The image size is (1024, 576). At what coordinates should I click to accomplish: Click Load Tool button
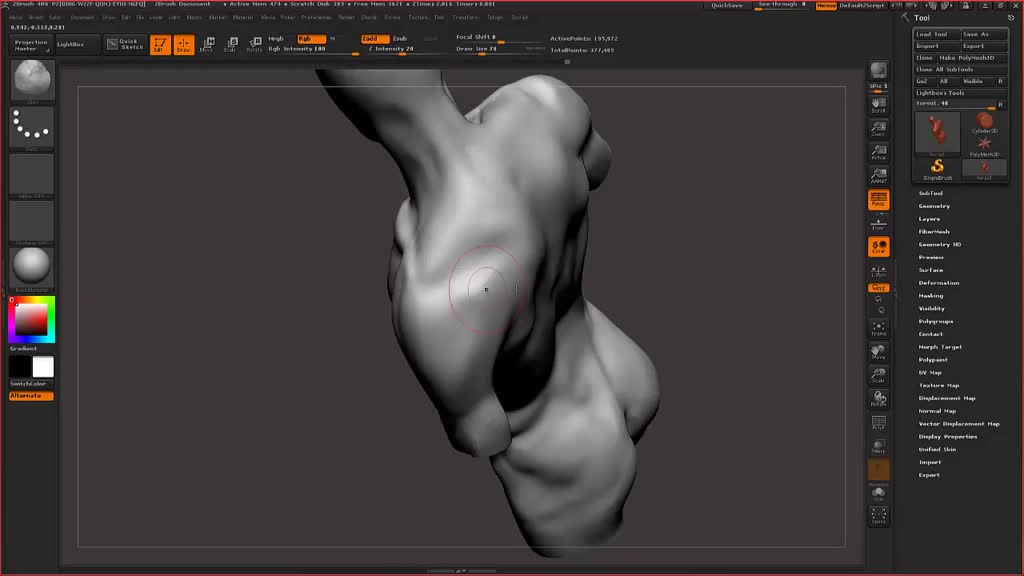point(936,34)
